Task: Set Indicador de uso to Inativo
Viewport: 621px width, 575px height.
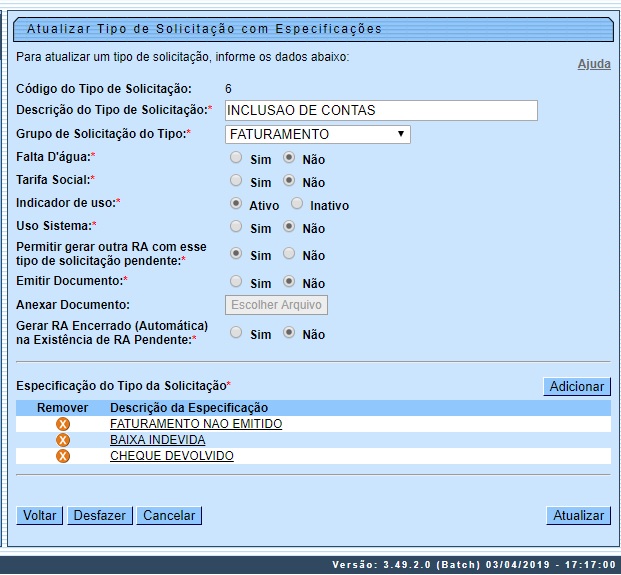Action: tap(297, 204)
